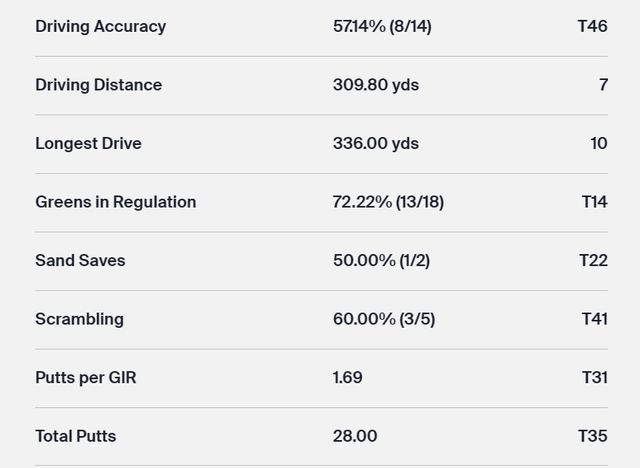Click the 336.00 yds longest drive value
This screenshot has height=468, width=640.
[375, 143]
